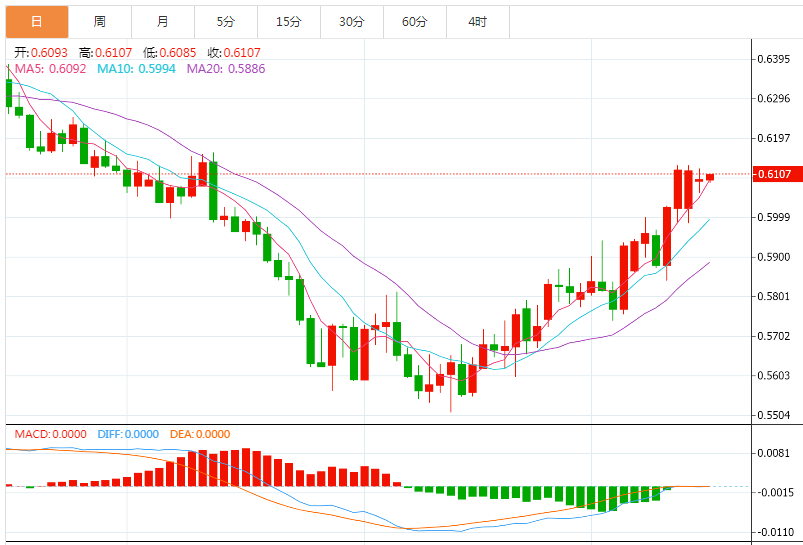The width and height of the screenshot is (803, 545).
Task: Switch to the 月 monthly tab
Action: pos(163,22)
